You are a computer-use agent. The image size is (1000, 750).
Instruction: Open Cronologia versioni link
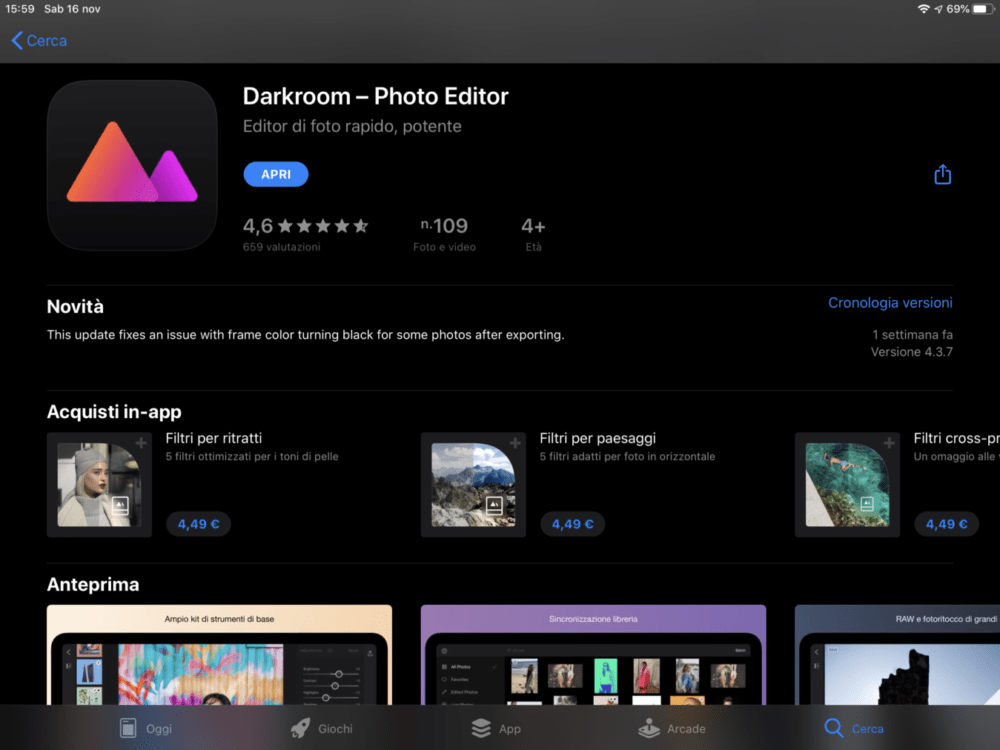click(x=890, y=303)
